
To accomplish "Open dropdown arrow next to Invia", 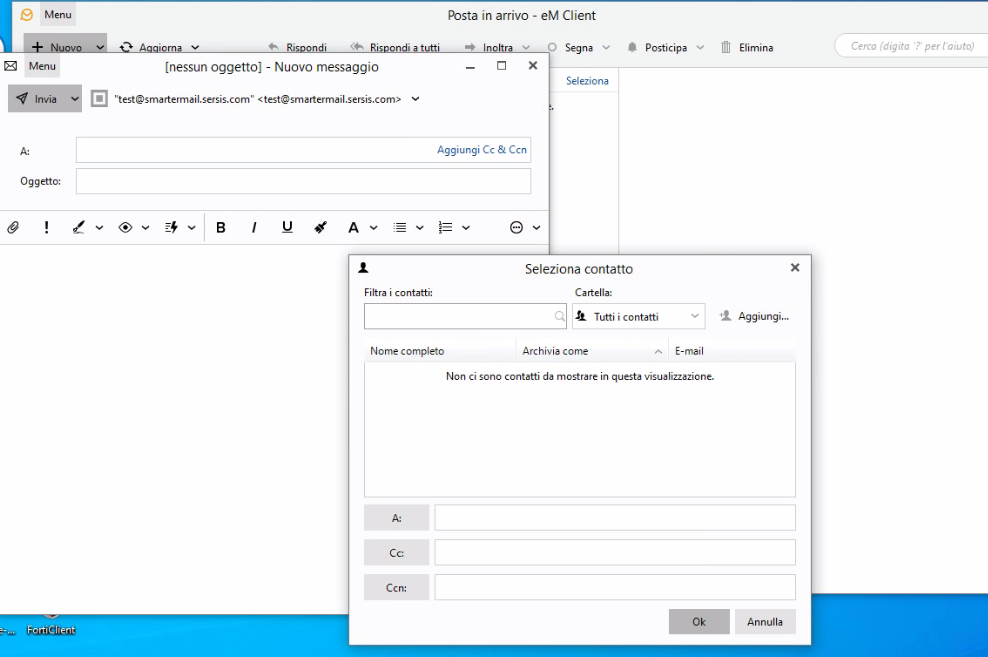I will click(x=74, y=99).
